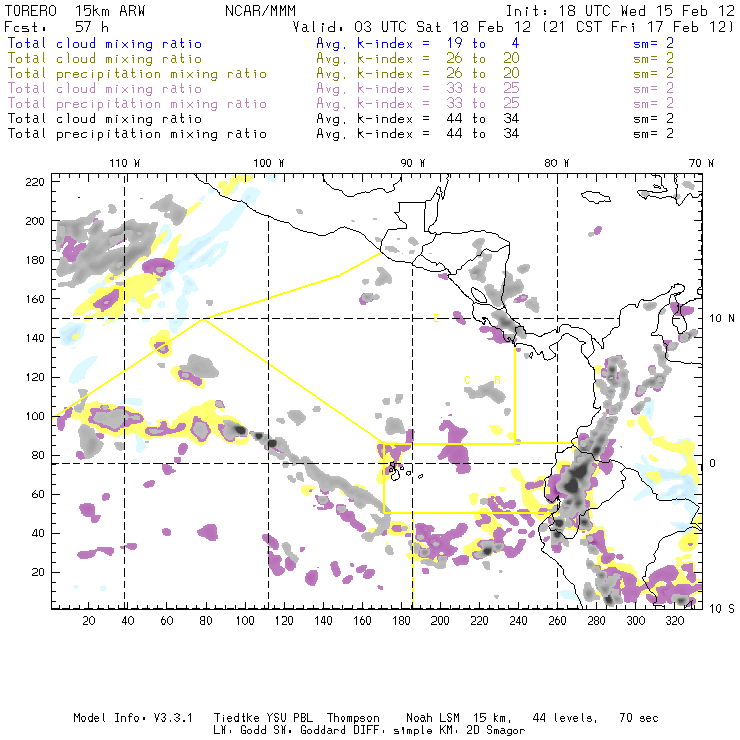Click the 'Thompson' label in the footer

click(351, 718)
